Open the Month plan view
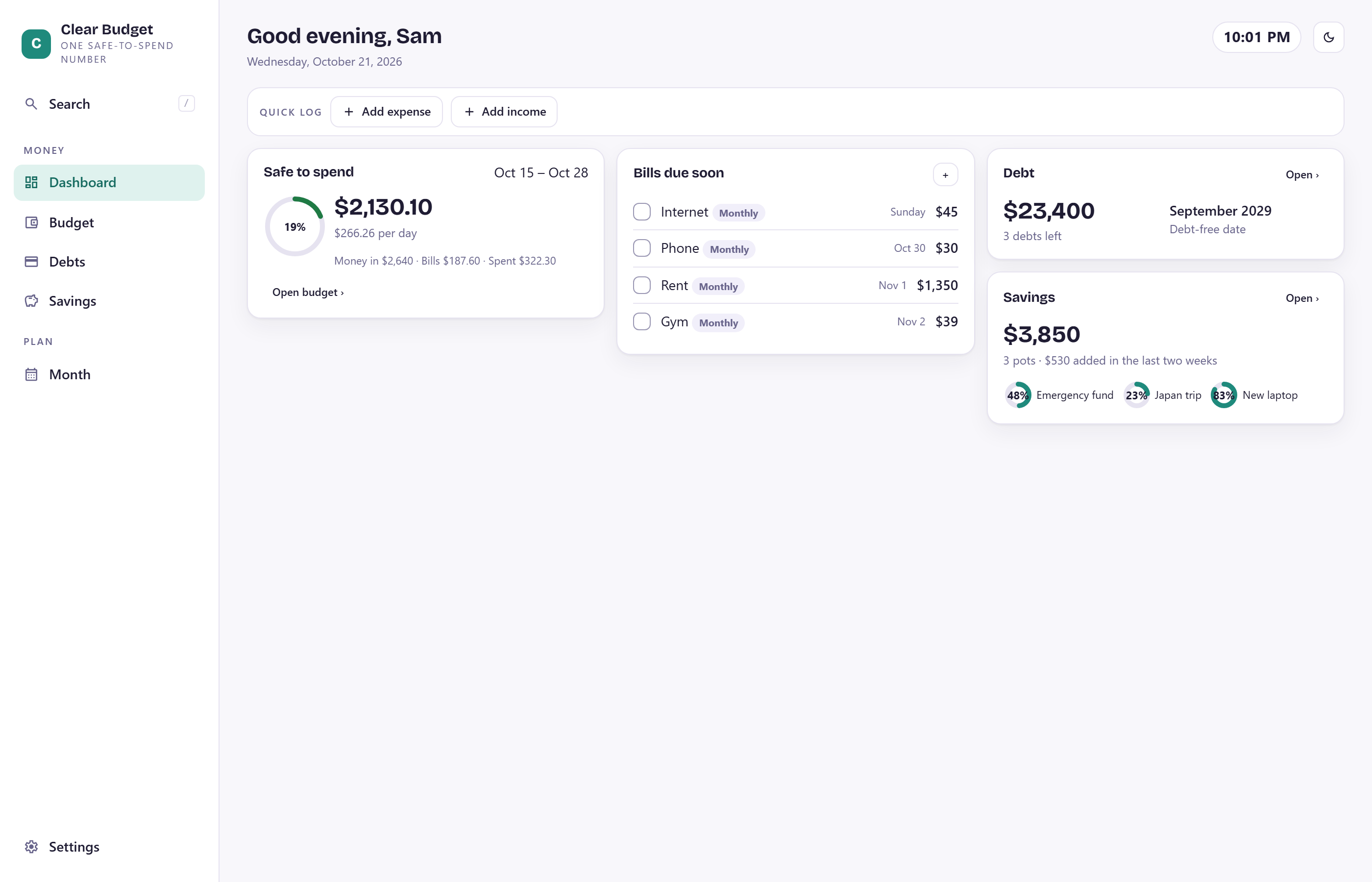 point(109,374)
